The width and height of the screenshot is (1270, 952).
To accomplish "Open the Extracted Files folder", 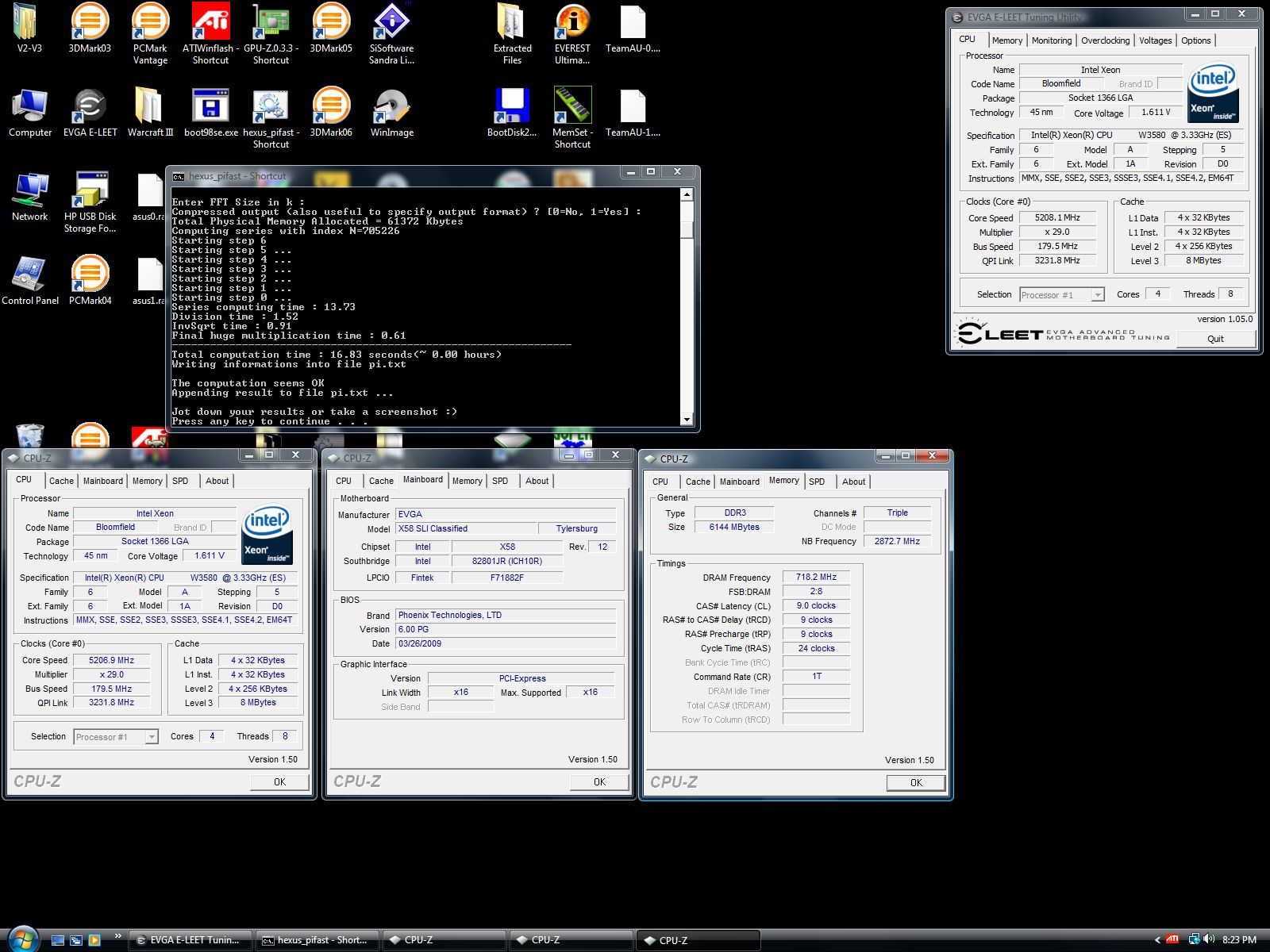I will point(512,33).
